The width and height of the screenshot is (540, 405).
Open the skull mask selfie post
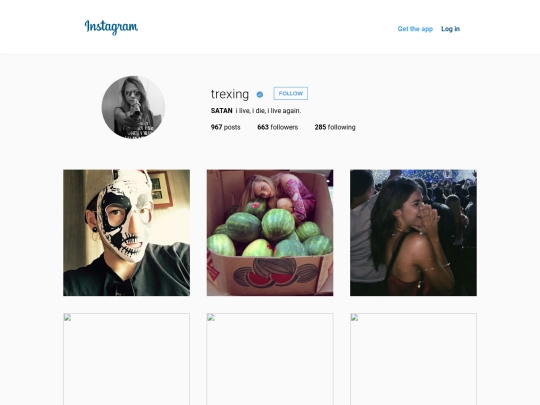point(126,232)
